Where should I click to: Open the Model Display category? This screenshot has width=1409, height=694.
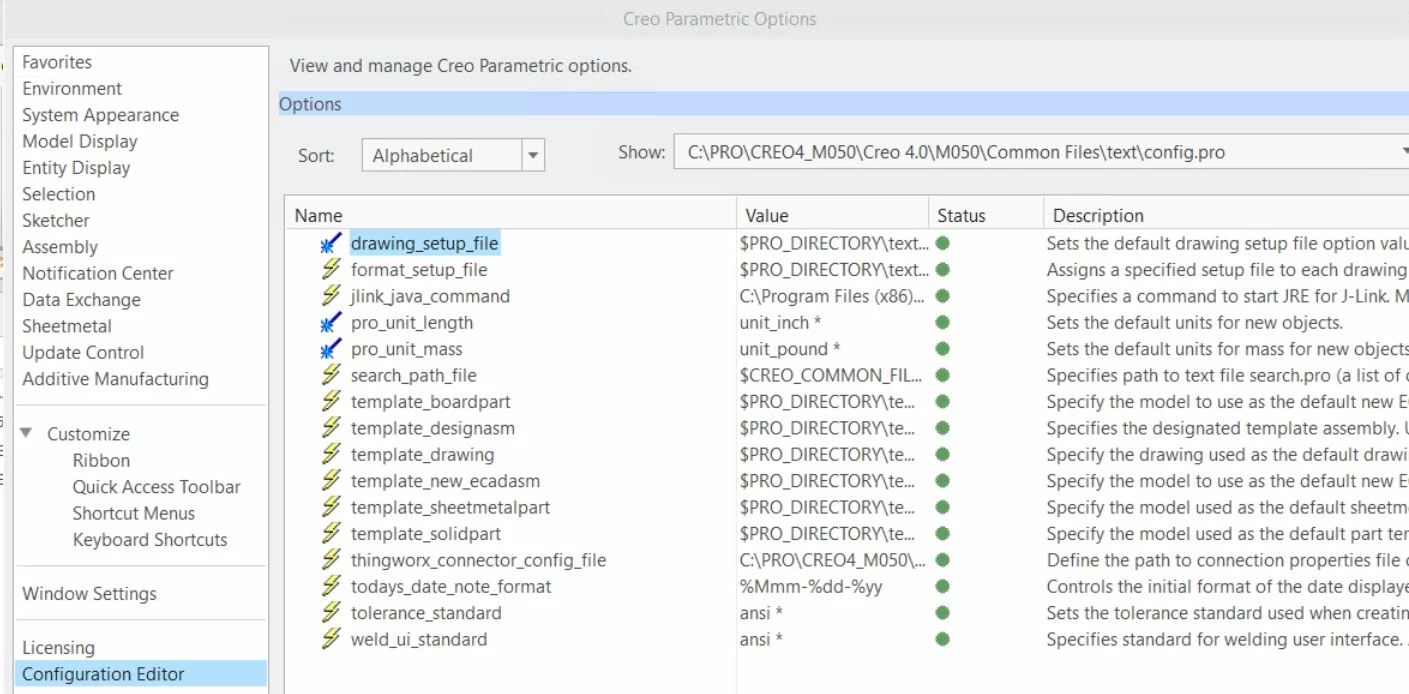[80, 141]
